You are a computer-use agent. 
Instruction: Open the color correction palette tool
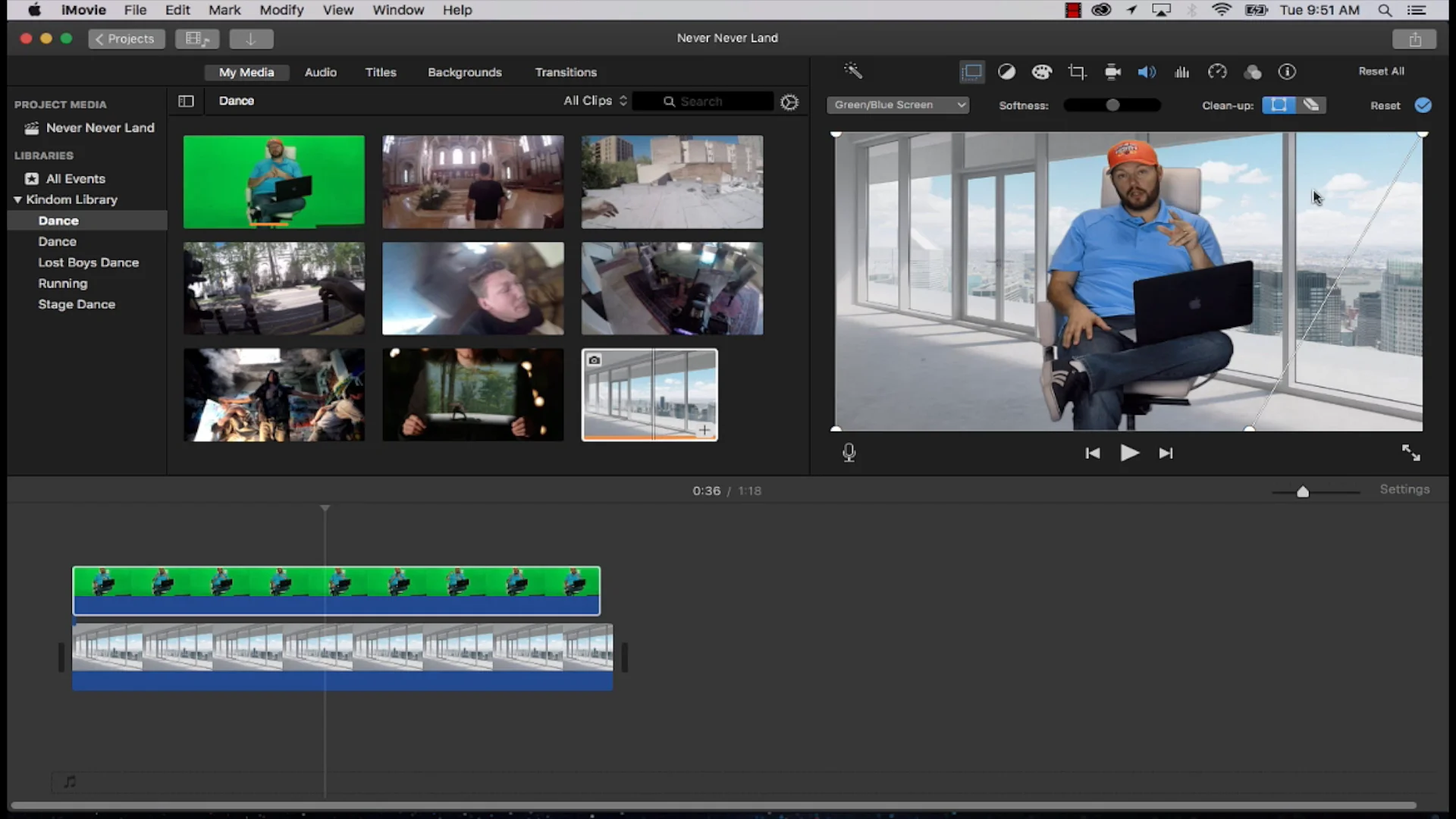click(1042, 72)
